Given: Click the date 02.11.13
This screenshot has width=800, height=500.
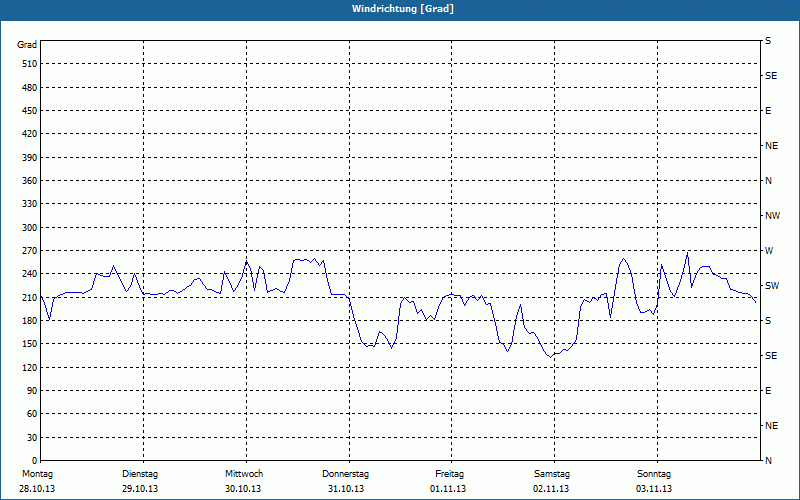Looking at the screenshot, I should [551, 489].
